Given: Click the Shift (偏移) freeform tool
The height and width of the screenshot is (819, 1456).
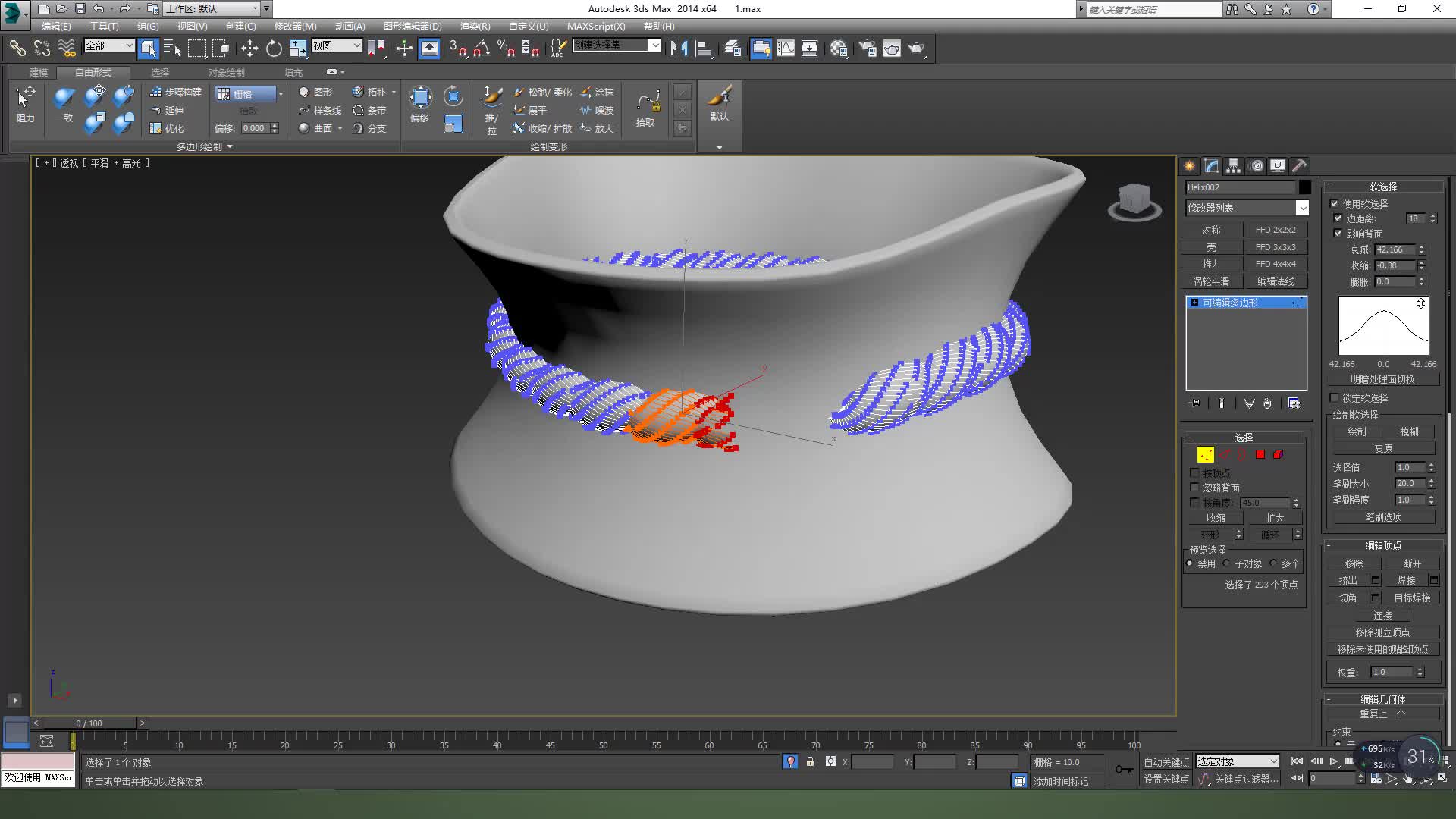Looking at the screenshot, I should click(419, 104).
